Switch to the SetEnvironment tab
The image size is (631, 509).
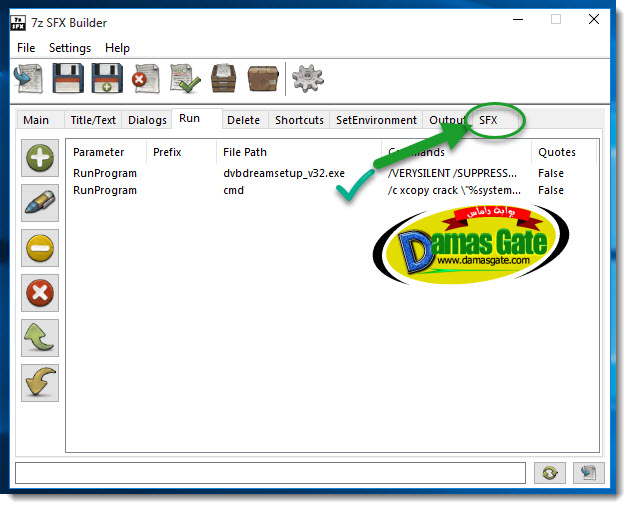click(x=376, y=120)
